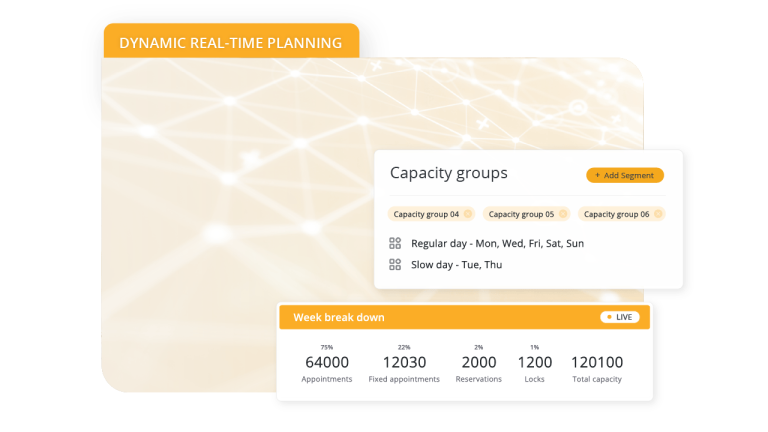The height and width of the screenshot is (432, 768).
Task: Click the grid icon beside Regular day
Action: pos(395,243)
